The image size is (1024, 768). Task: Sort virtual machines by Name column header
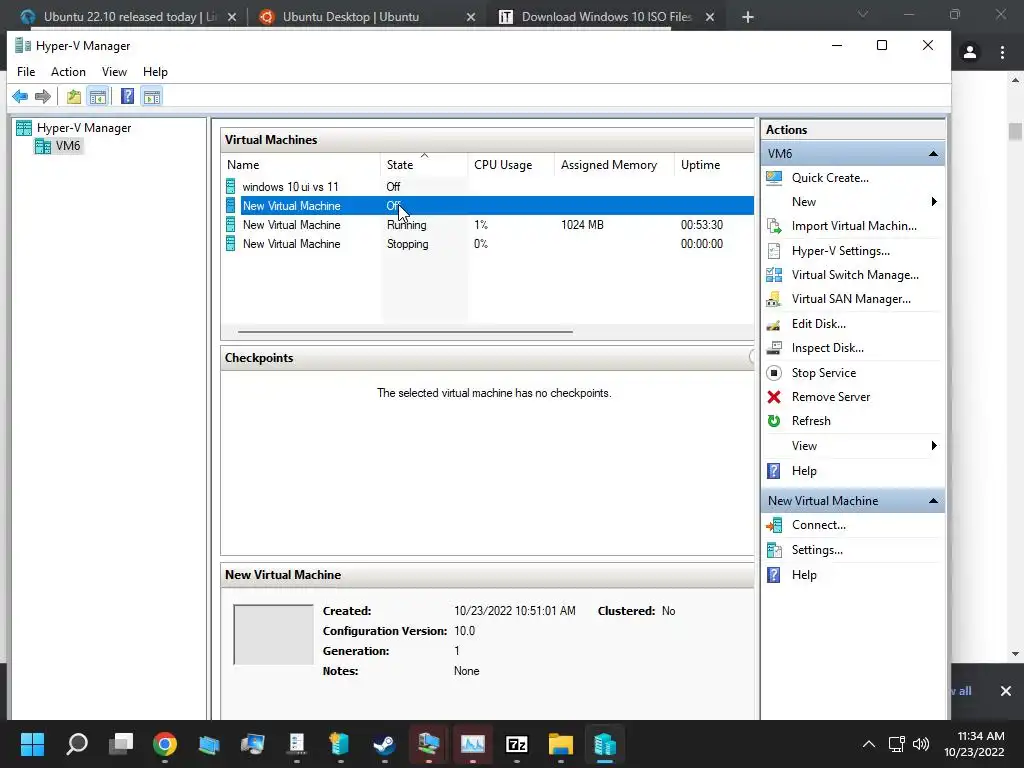pos(301,165)
